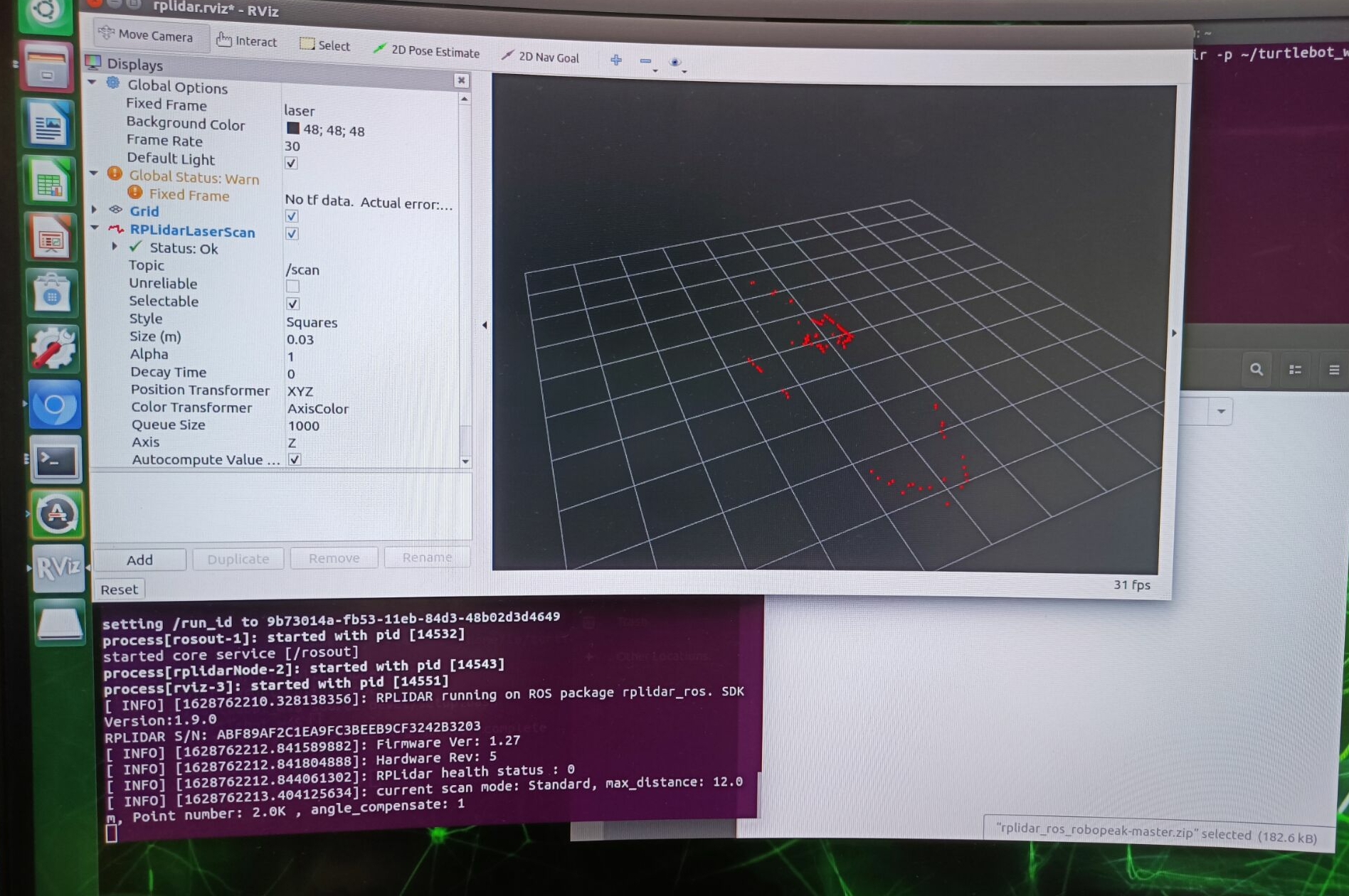Image resolution: width=1349 pixels, height=896 pixels.
Task: Click the Duplicate button
Action: (238, 559)
